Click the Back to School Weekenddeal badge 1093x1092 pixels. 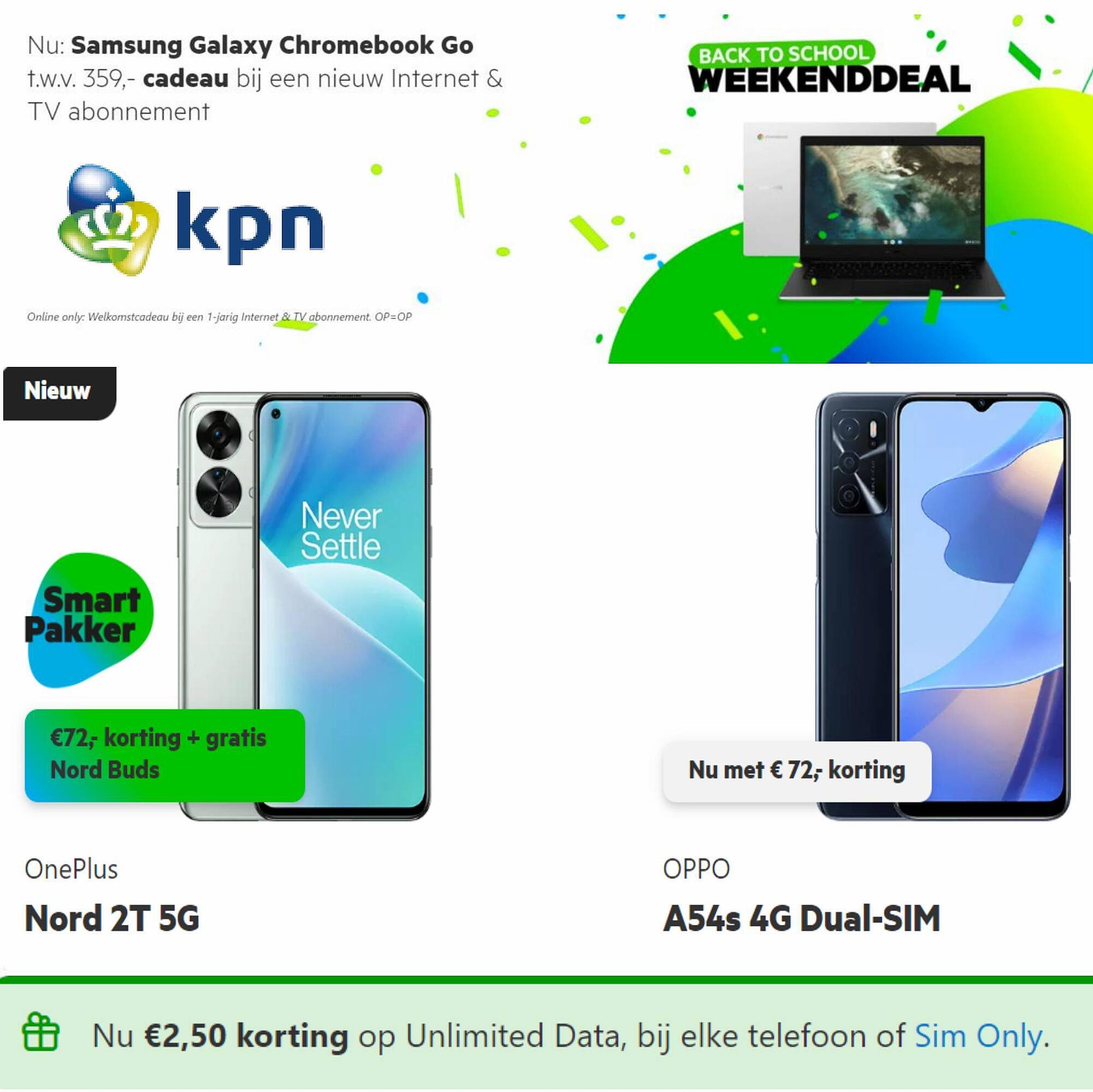829,68
